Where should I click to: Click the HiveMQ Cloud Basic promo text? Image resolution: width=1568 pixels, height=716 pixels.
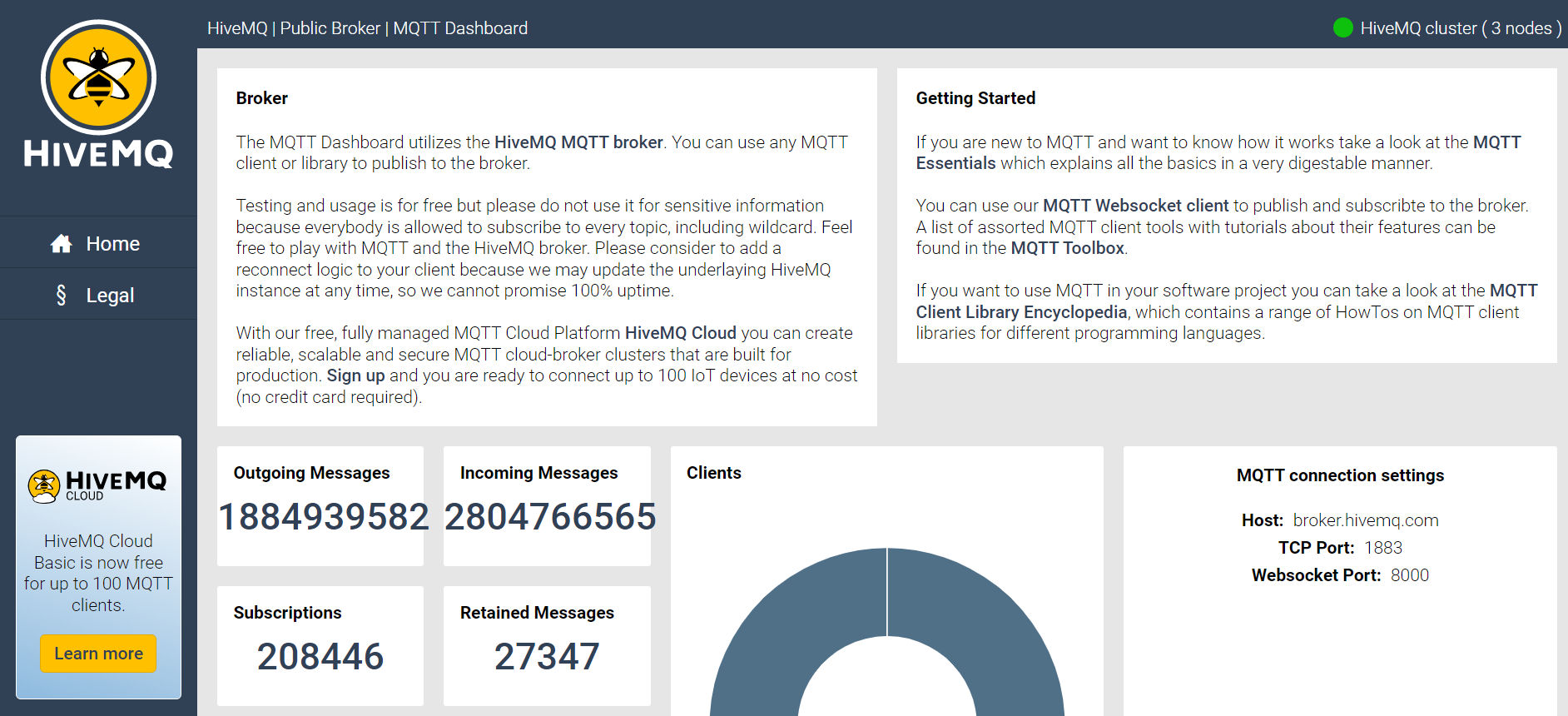click(98, 573)
